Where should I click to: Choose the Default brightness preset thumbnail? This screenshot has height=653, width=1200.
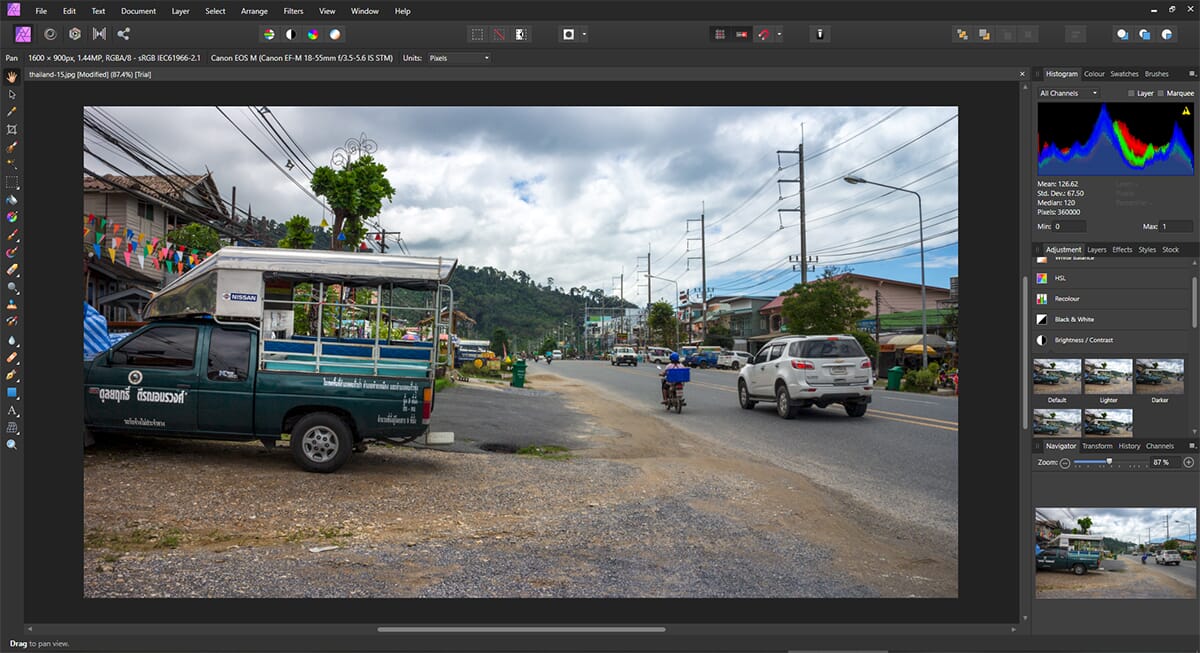pyautogui.click(x=1057, y=376)
